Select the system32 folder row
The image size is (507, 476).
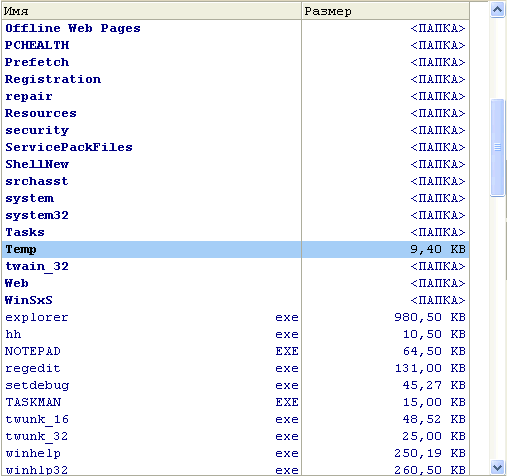pyautogui.click(x=235, y=215)
